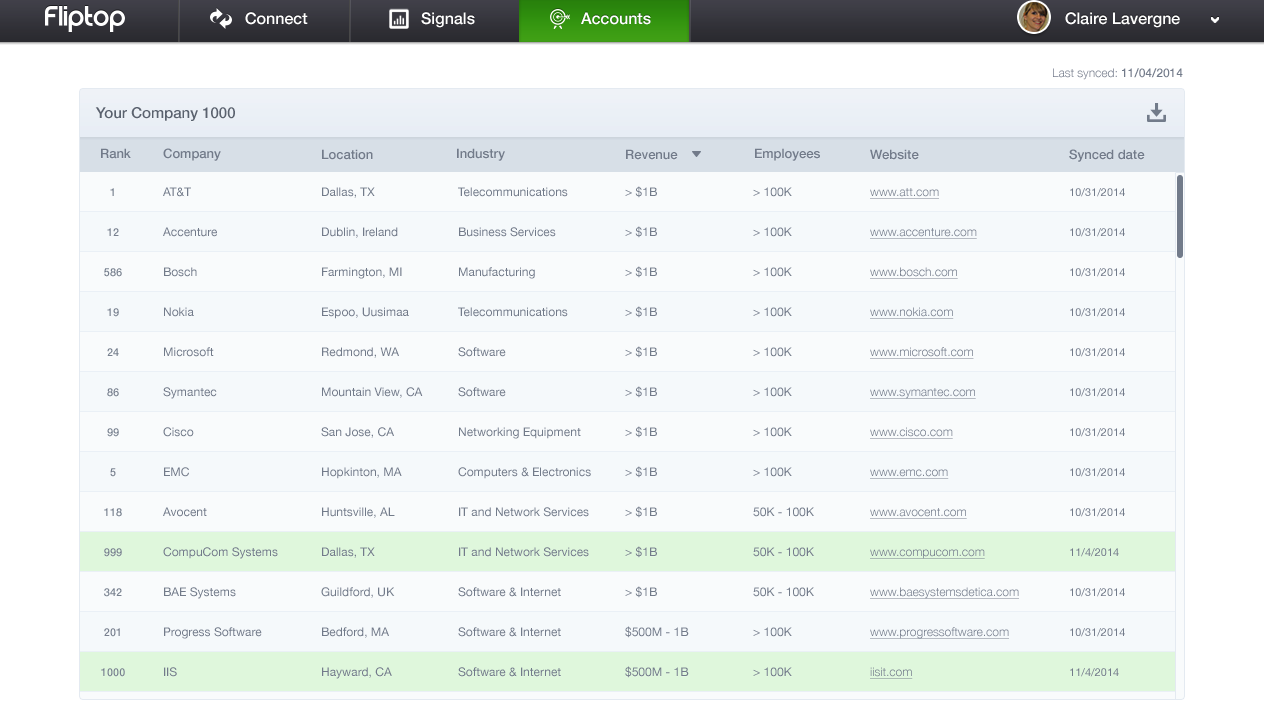Viewport: 1264px width, 707px height.
Task: Sort by Company column header
Action: [192, 154]
